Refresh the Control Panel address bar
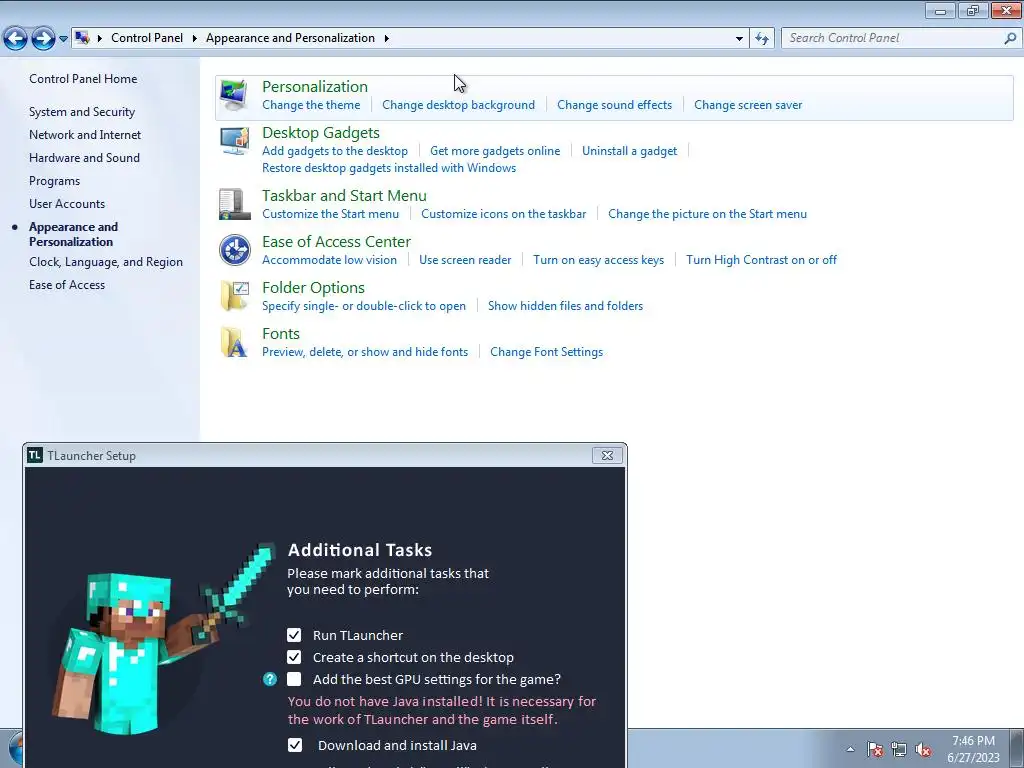This screenshot has width=1024, height=768. pyautogui.click(x=762, y=39)
